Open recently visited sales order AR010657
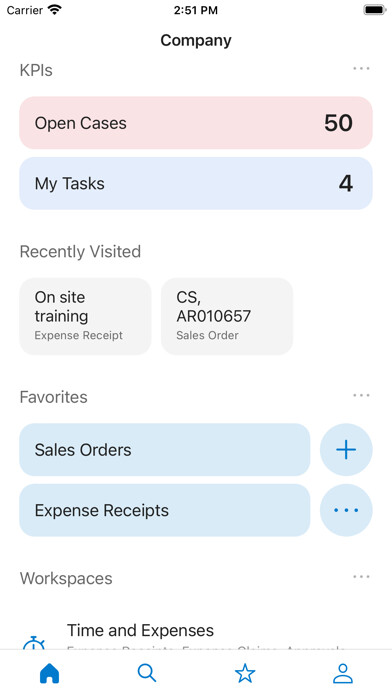 coord(227,316)
